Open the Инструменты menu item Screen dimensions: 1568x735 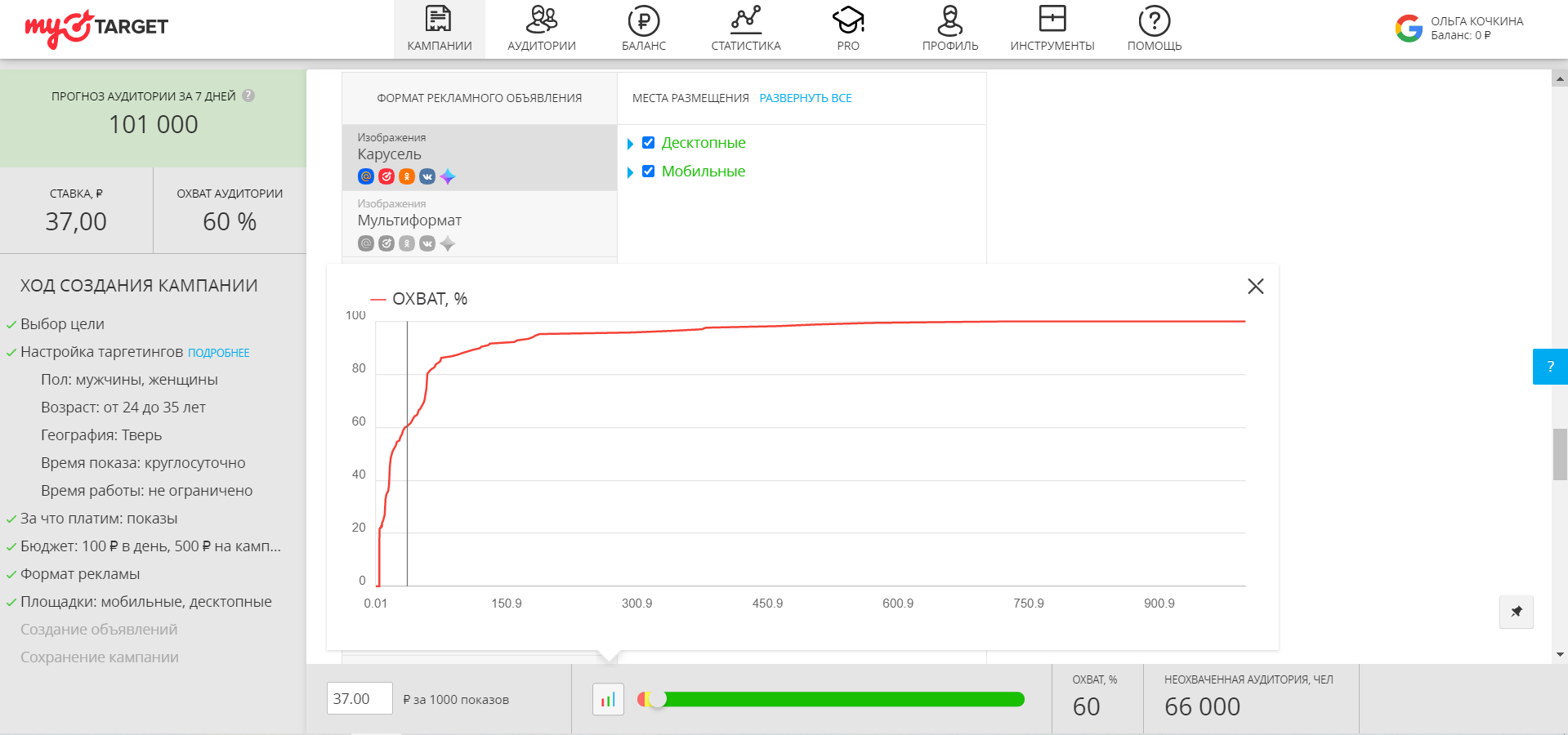(1052, 29)
